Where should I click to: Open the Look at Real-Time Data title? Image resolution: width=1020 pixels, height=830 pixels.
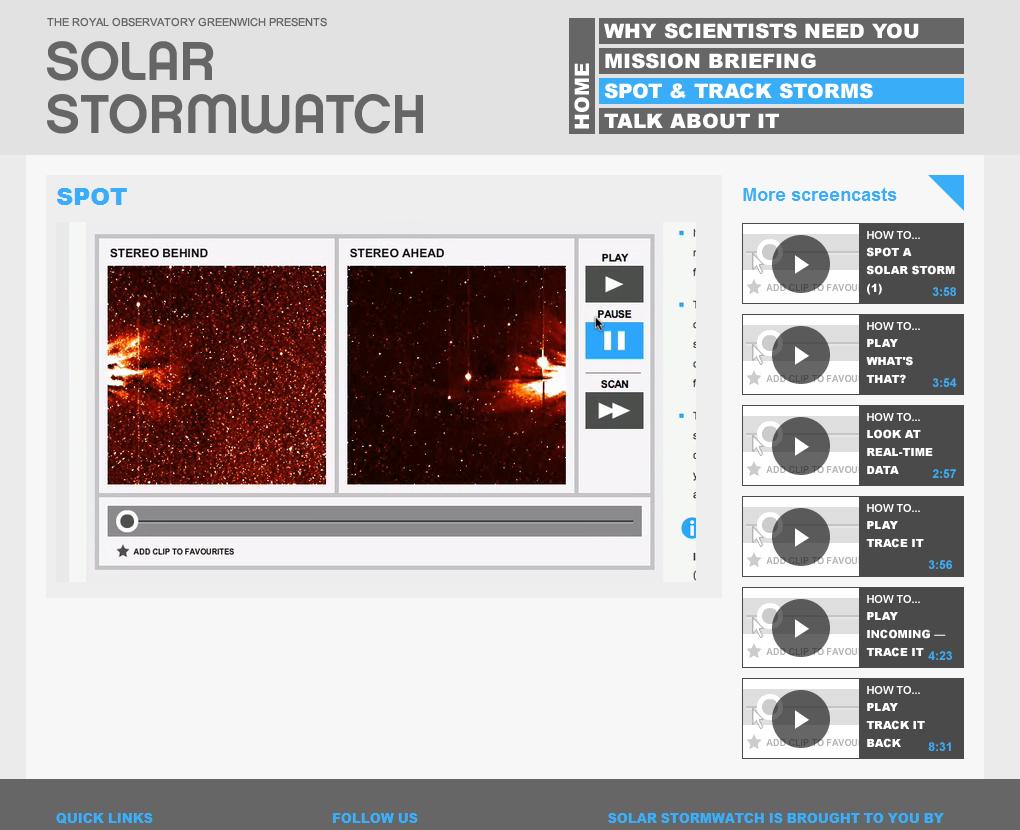(x=899, y=452)
